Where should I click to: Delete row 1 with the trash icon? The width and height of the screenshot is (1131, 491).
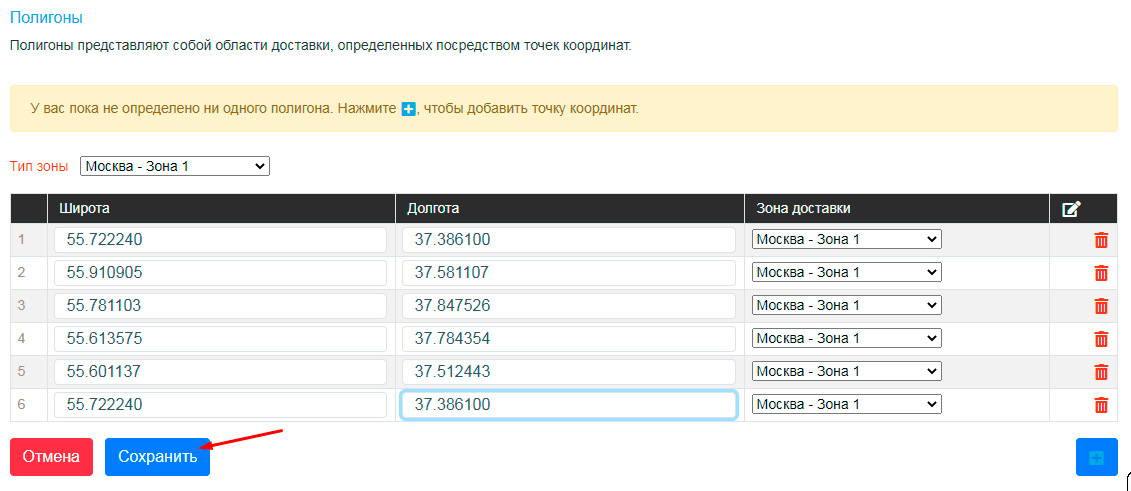tap(1101, 240)
